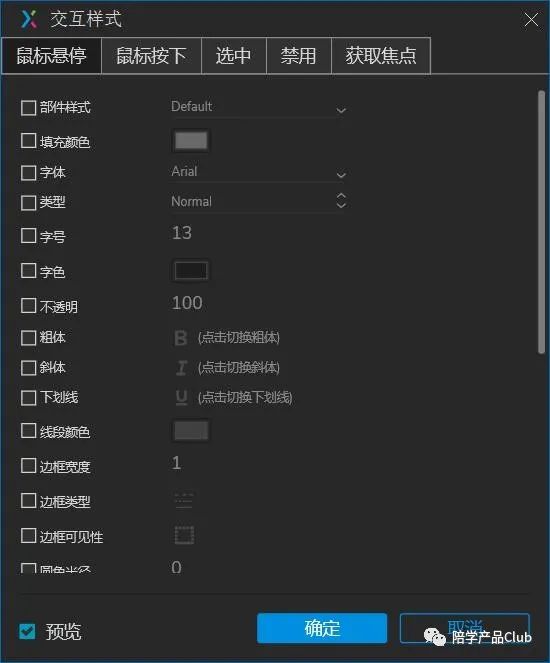Switch to the 鼠标悬停 tab
The height and width of the screenshot is (663, 550).
pos(52,56)
